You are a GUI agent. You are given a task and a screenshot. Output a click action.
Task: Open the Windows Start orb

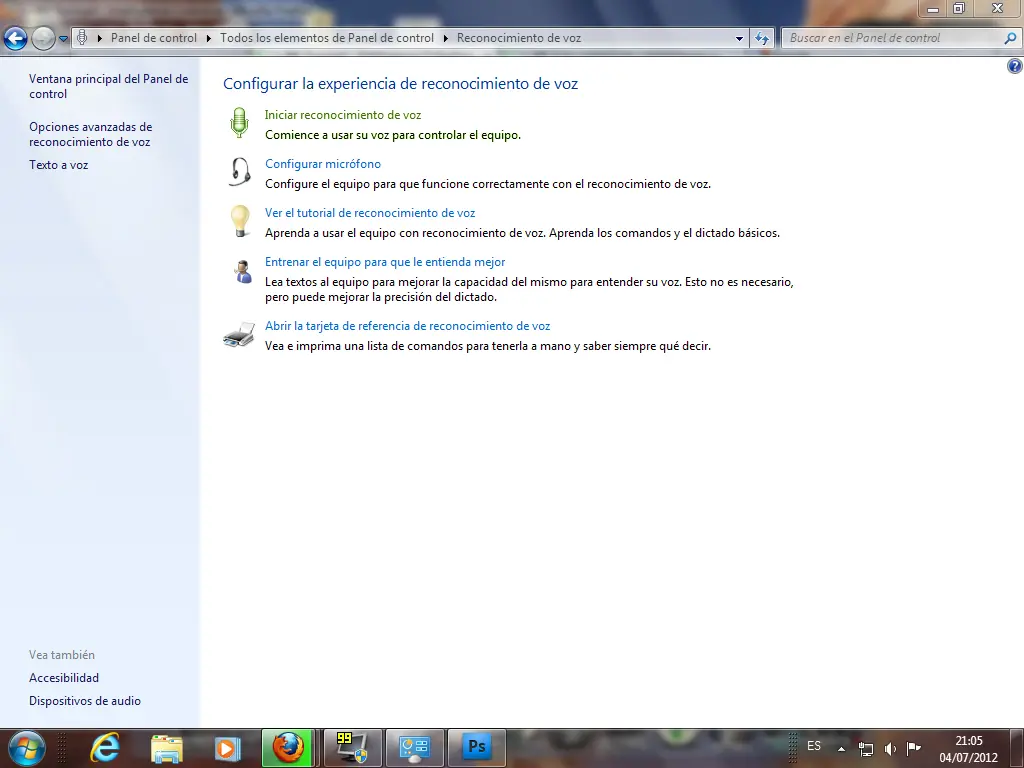pyautogui.click(x=27, y=748)
